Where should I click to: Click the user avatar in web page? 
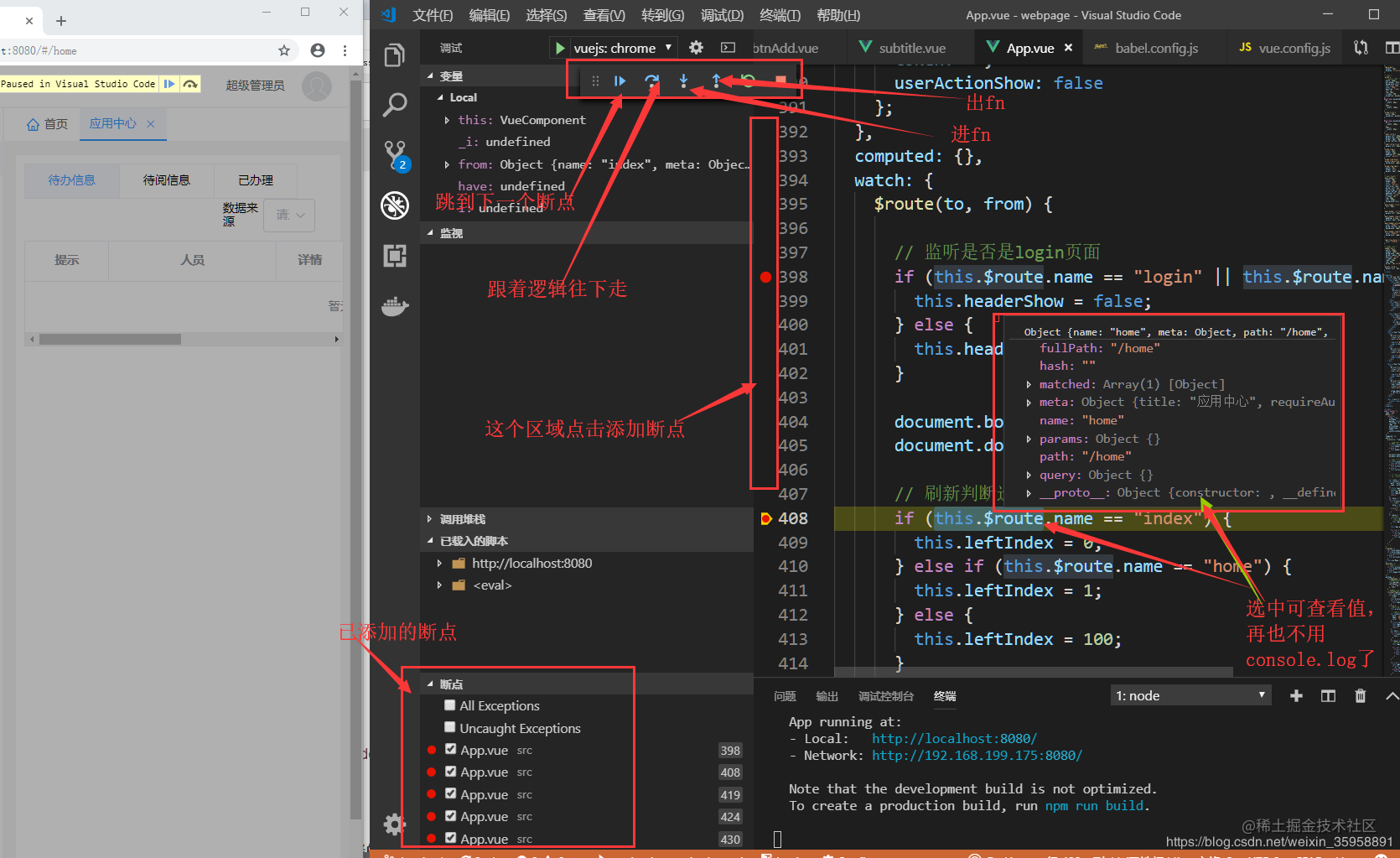point(317,86)
